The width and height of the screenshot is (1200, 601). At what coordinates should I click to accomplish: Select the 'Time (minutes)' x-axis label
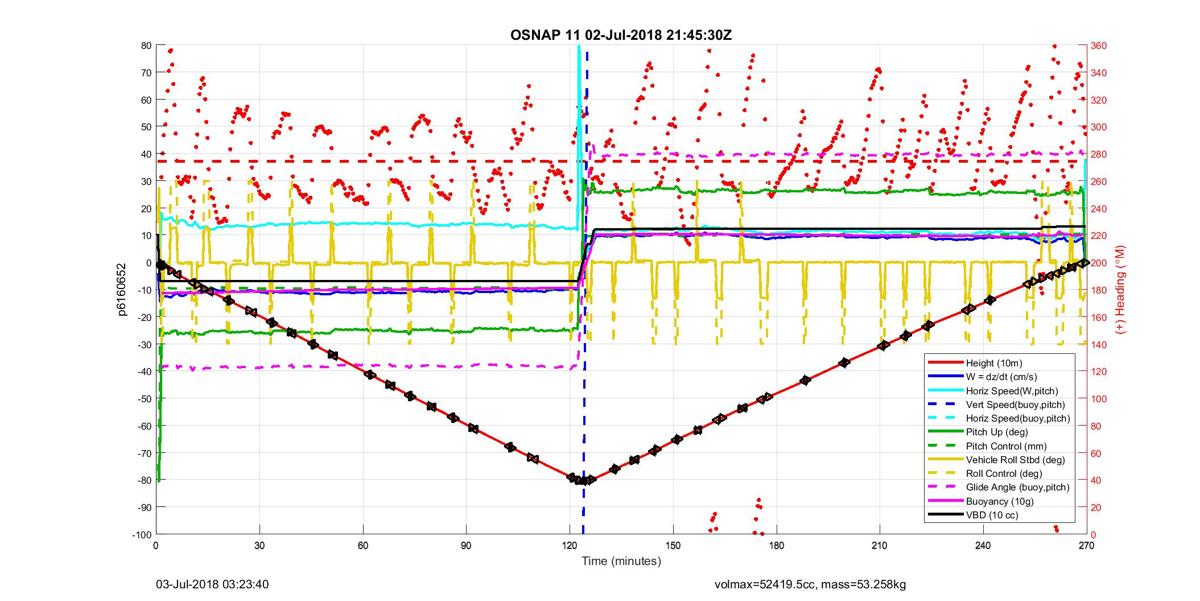pyautogui.click(x=622, y=562)
